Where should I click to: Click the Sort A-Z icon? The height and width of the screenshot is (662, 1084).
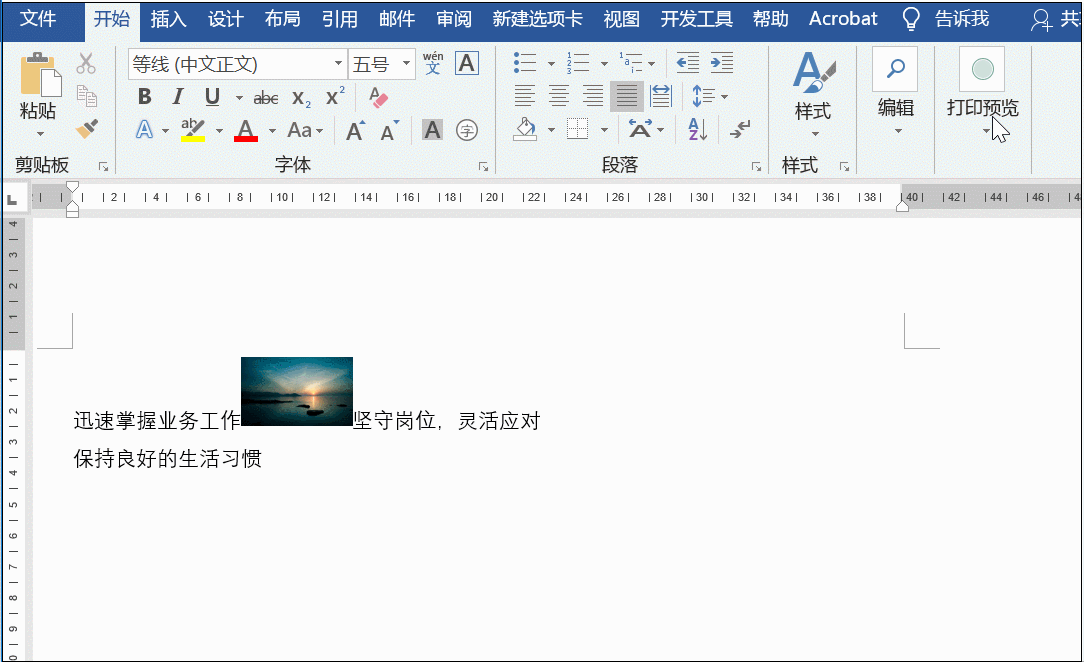click(x=698, y=129)
